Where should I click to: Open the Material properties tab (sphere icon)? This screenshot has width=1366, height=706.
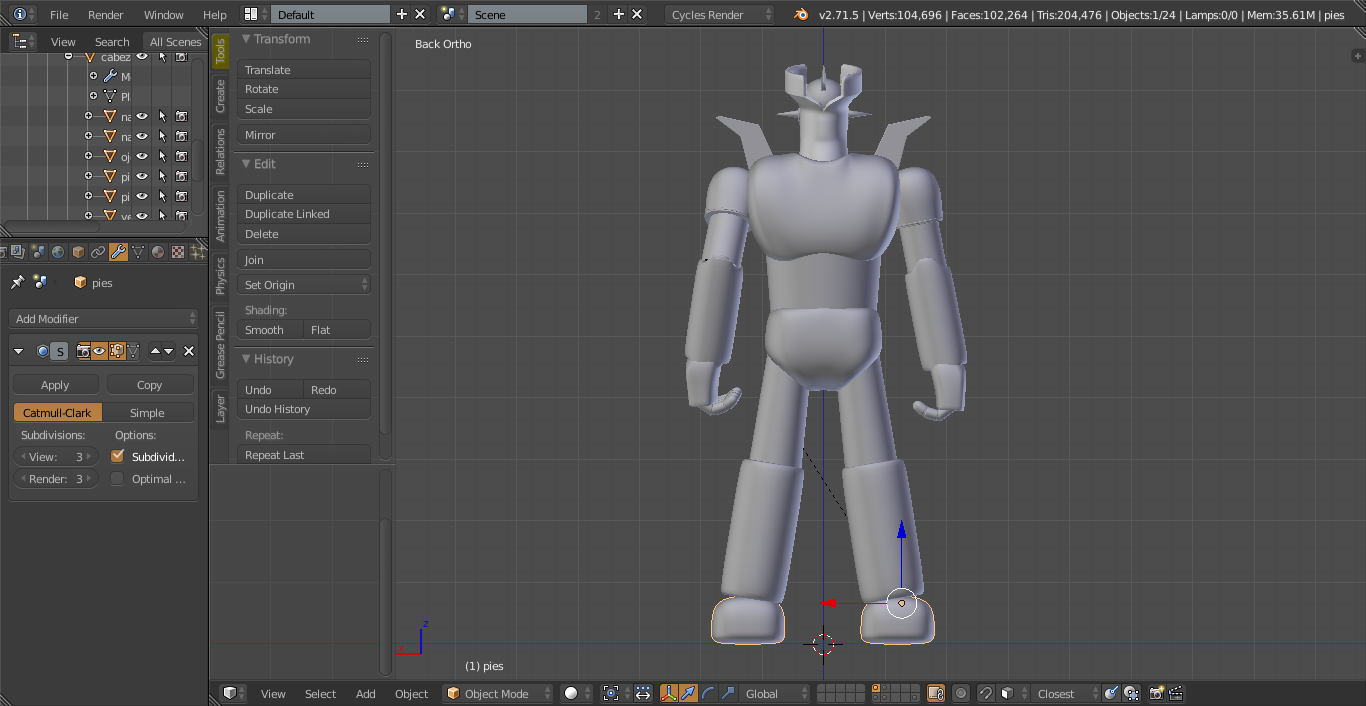157,252
